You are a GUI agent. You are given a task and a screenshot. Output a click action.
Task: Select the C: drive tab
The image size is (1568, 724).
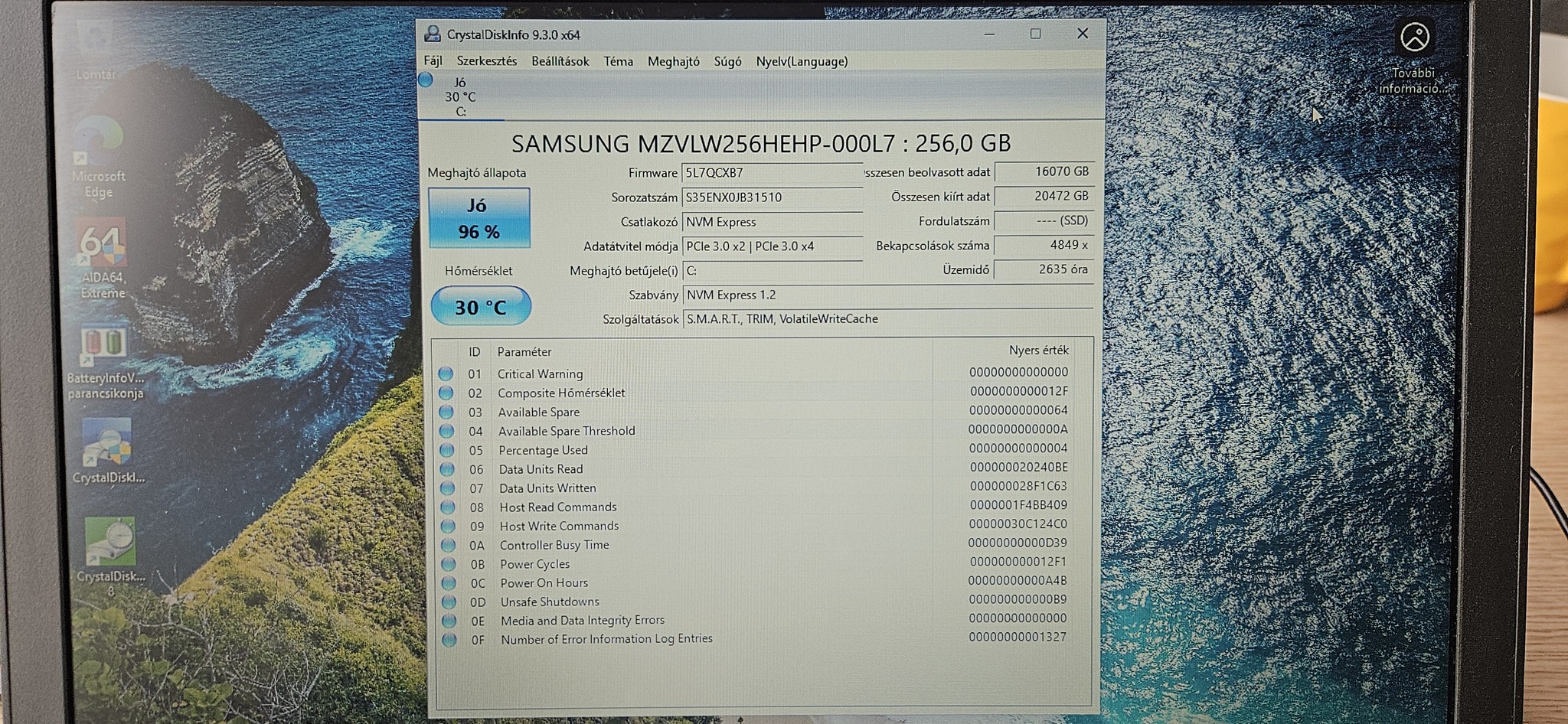[x=461, y=96]
